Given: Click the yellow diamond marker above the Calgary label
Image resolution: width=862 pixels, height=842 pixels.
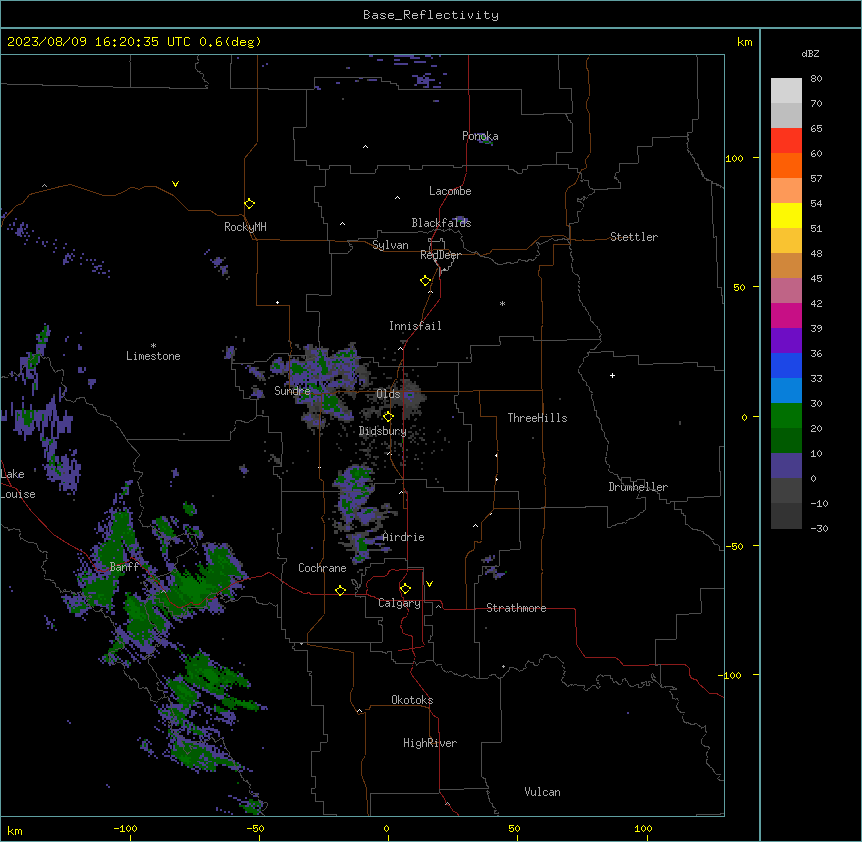Looking at the screenshot, I should pos(405,589).
